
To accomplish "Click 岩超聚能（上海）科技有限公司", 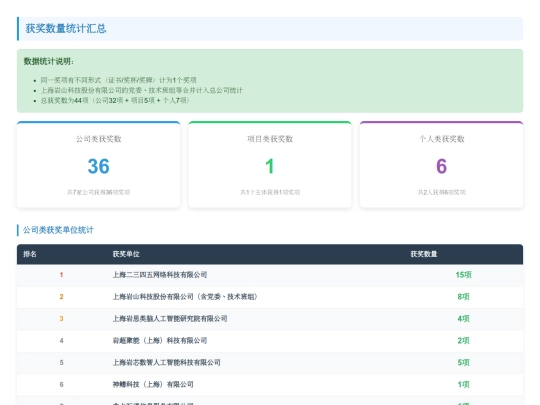I will (160, 341).
